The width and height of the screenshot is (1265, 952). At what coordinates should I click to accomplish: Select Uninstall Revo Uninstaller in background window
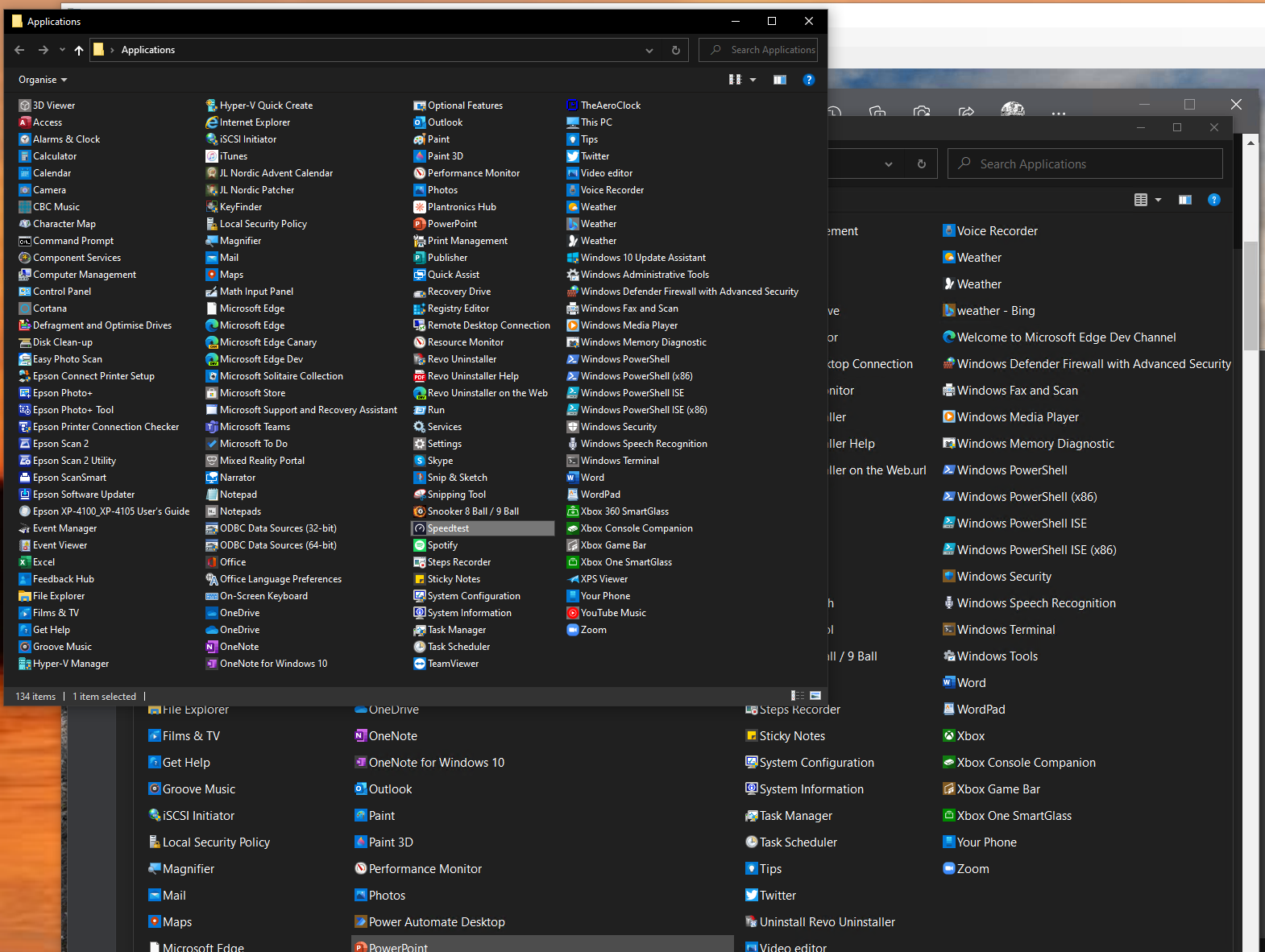820,922
